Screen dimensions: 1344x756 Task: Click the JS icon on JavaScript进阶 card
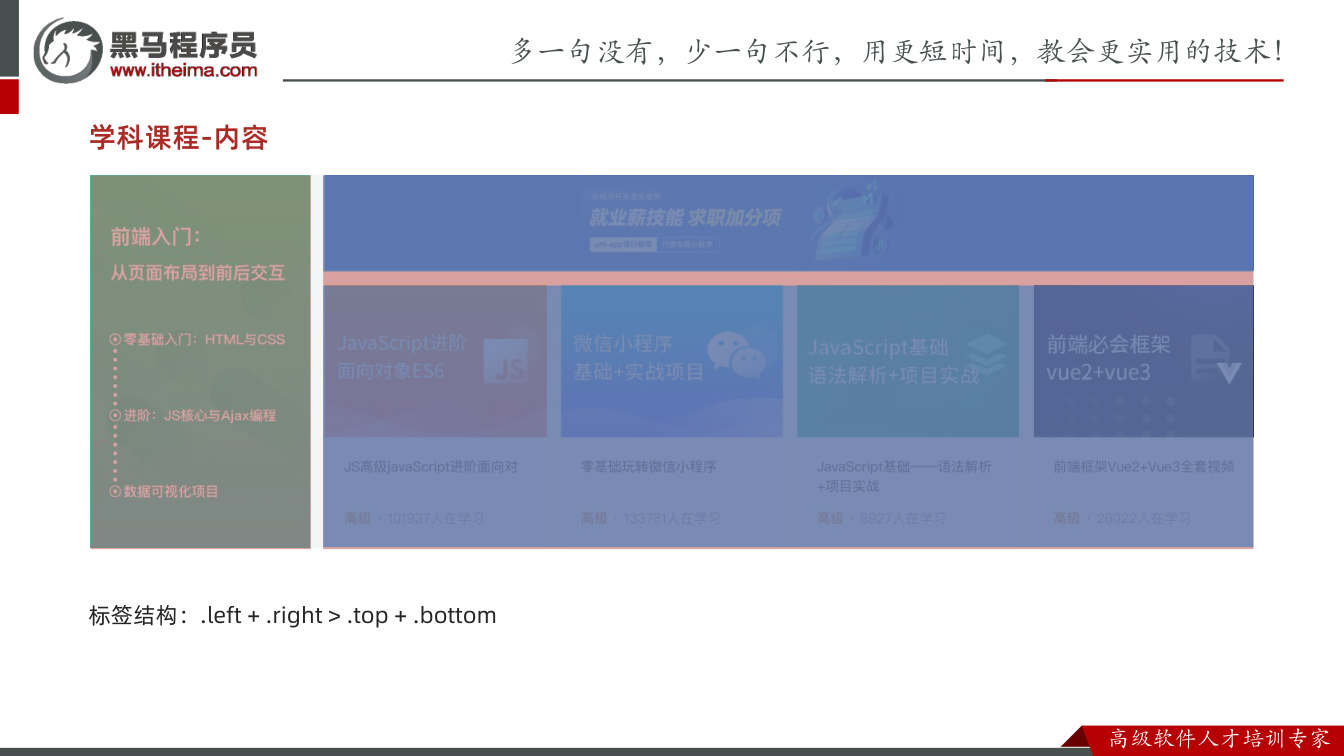coord(506,362)
